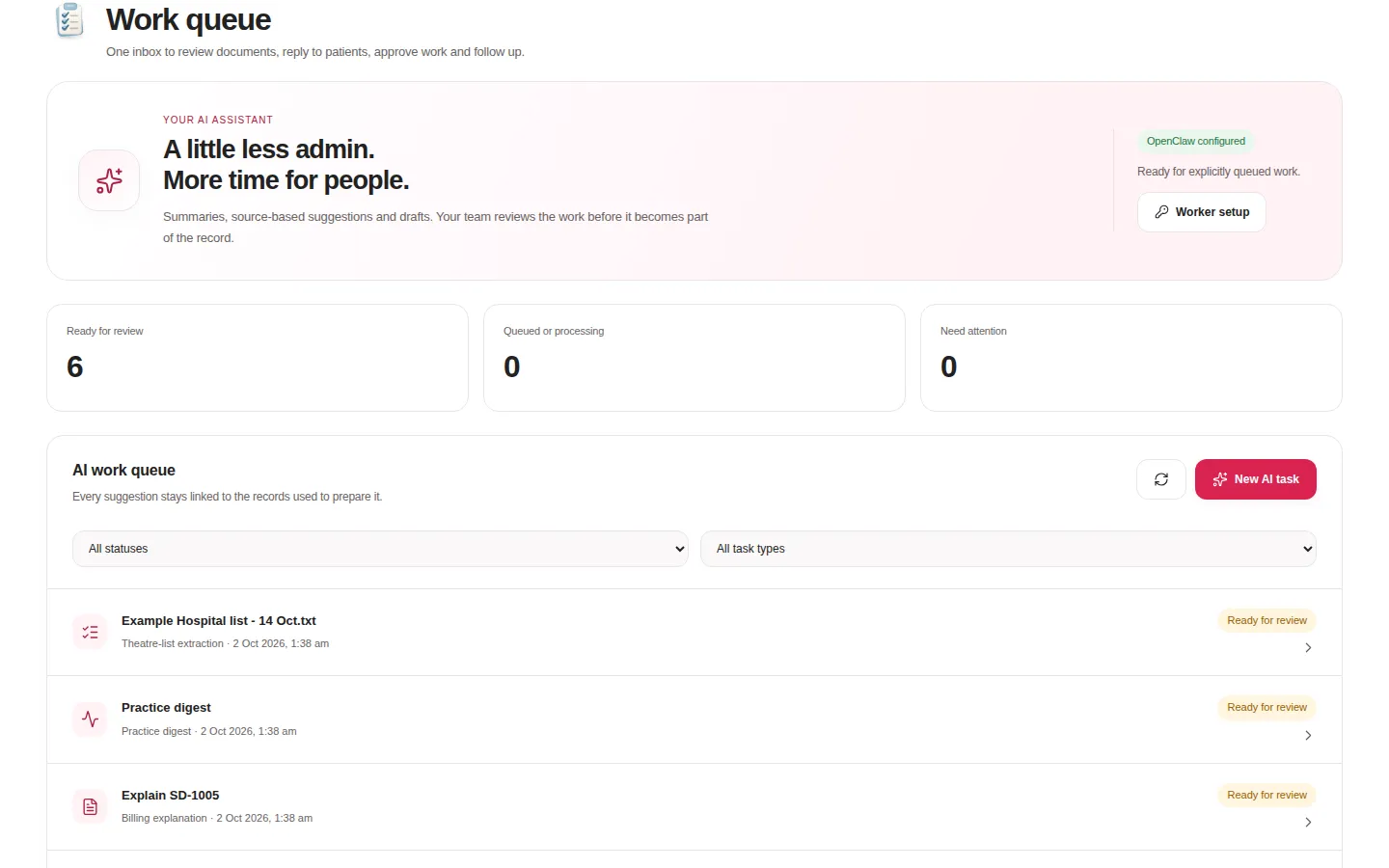Image resolution: width=1389 pixels, height=868 pixels.
Task: Click the Practice digest pulse icon
Action: click(x=90, y=719)
